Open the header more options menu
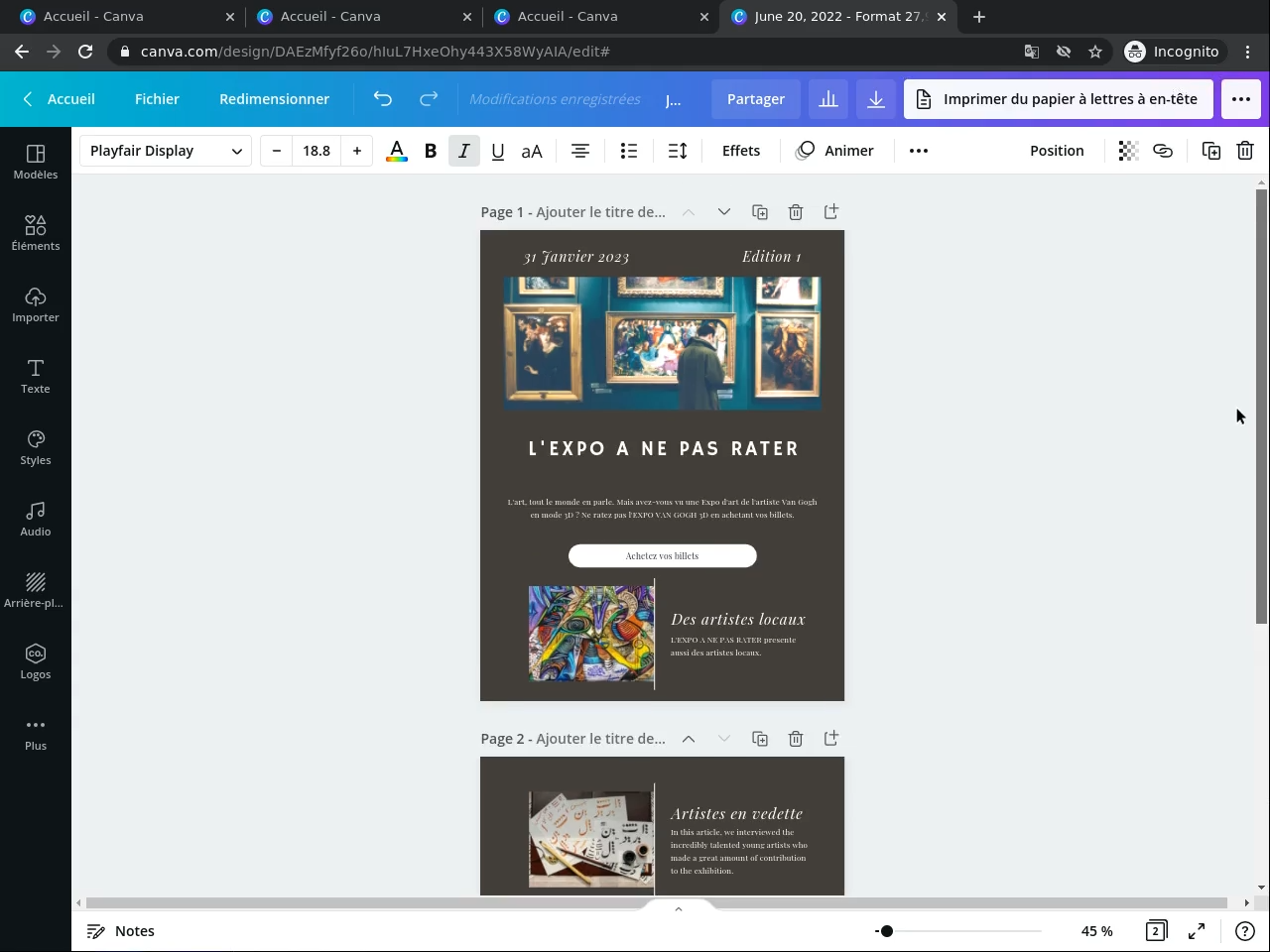 1241,99
